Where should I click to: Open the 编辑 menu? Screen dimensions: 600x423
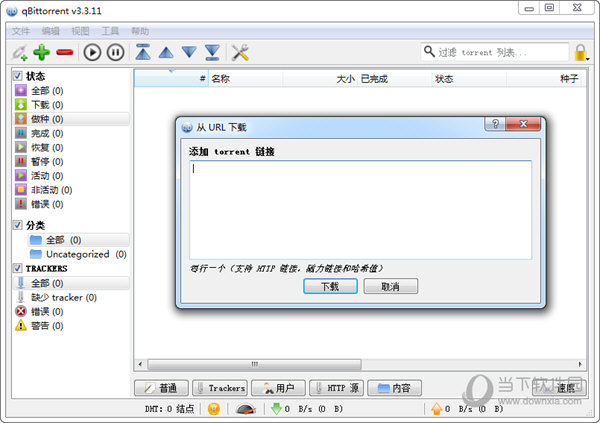click(51, 31)
